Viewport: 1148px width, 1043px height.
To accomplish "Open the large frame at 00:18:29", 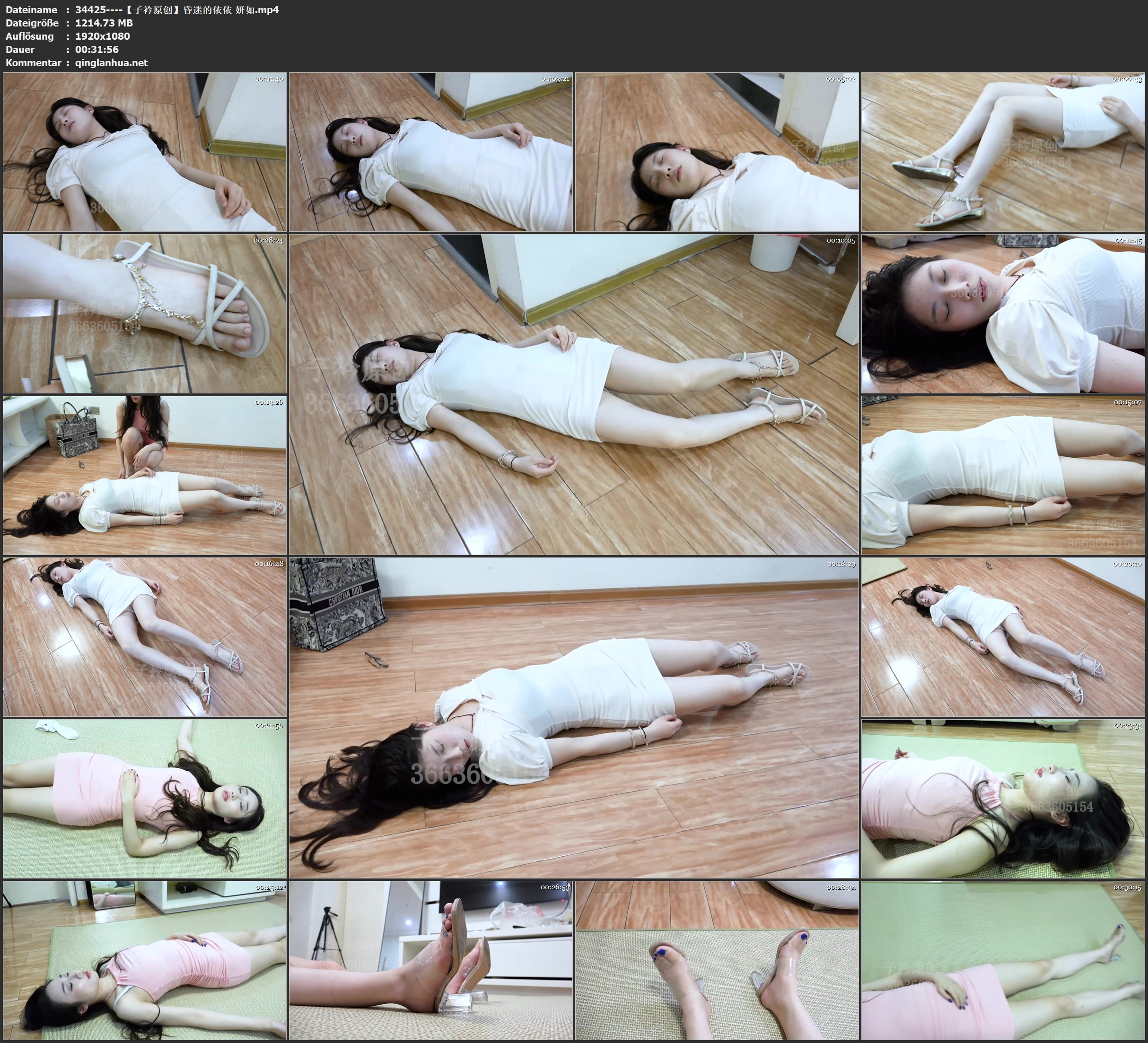I will 573,717.
